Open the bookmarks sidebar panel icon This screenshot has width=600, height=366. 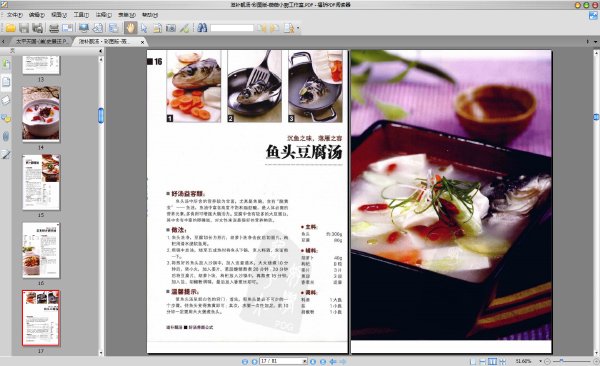[x=6, y=64]
